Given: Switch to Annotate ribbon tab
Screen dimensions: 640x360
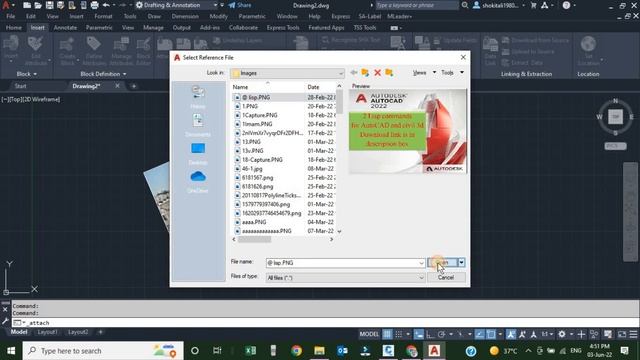Looking at the screenshot, I should point(65,28).
